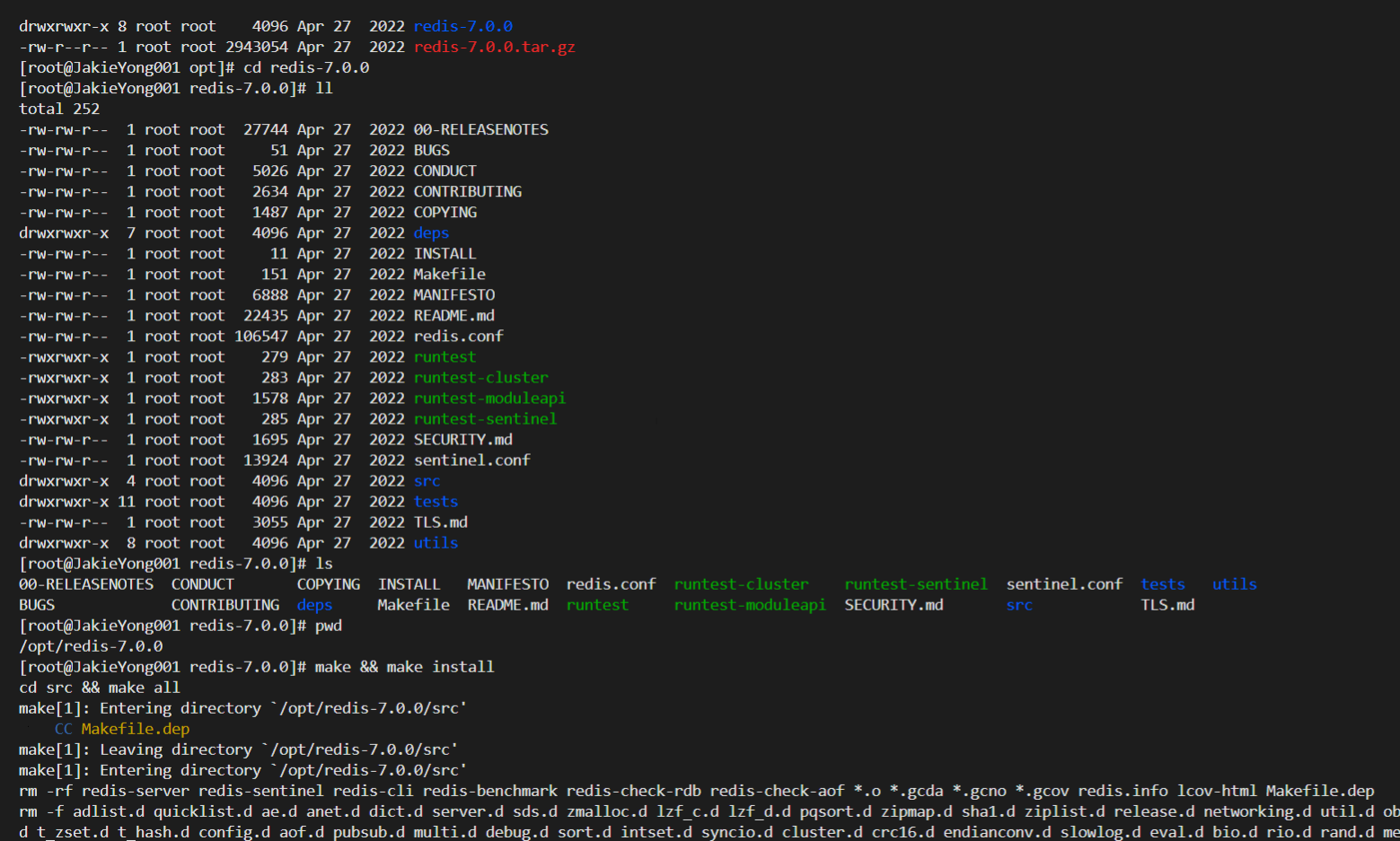The image size is (1400, 841).
Task: Click 'total 252' line
Action: tap(59, 109)
